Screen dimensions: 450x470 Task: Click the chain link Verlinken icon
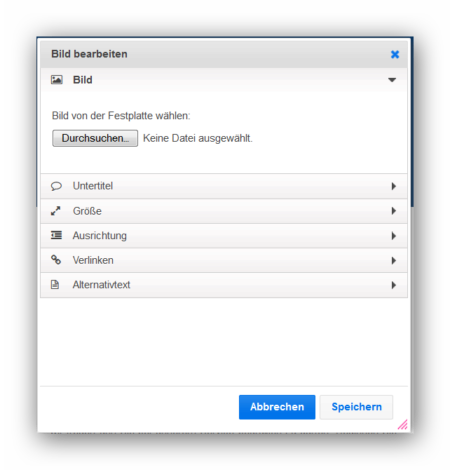[x=56, y=260]
